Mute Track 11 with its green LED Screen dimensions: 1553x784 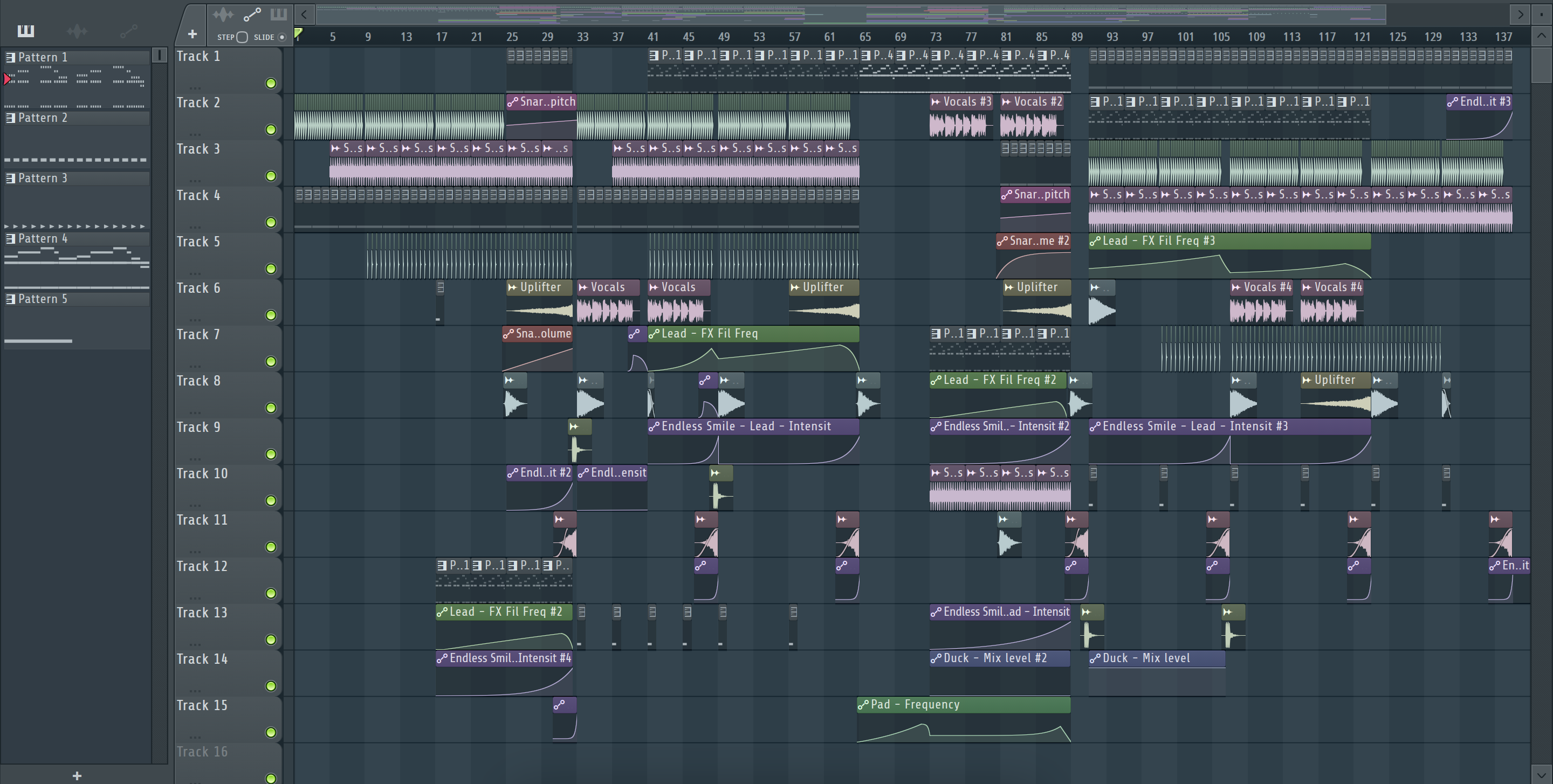pyautogui.click(x=271, y=547)
